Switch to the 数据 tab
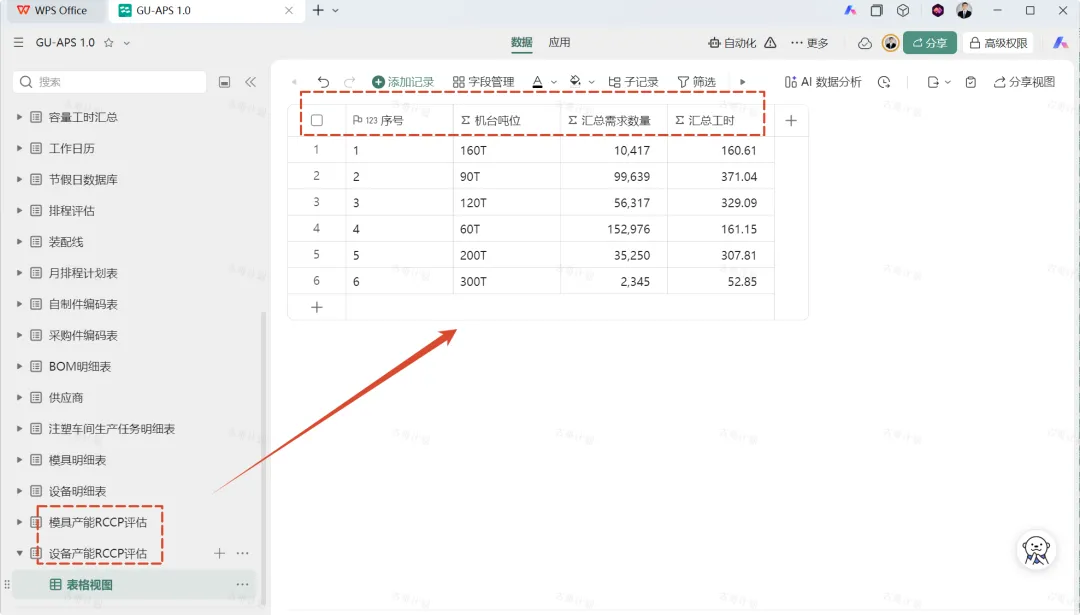 click(x=521, y=43)
